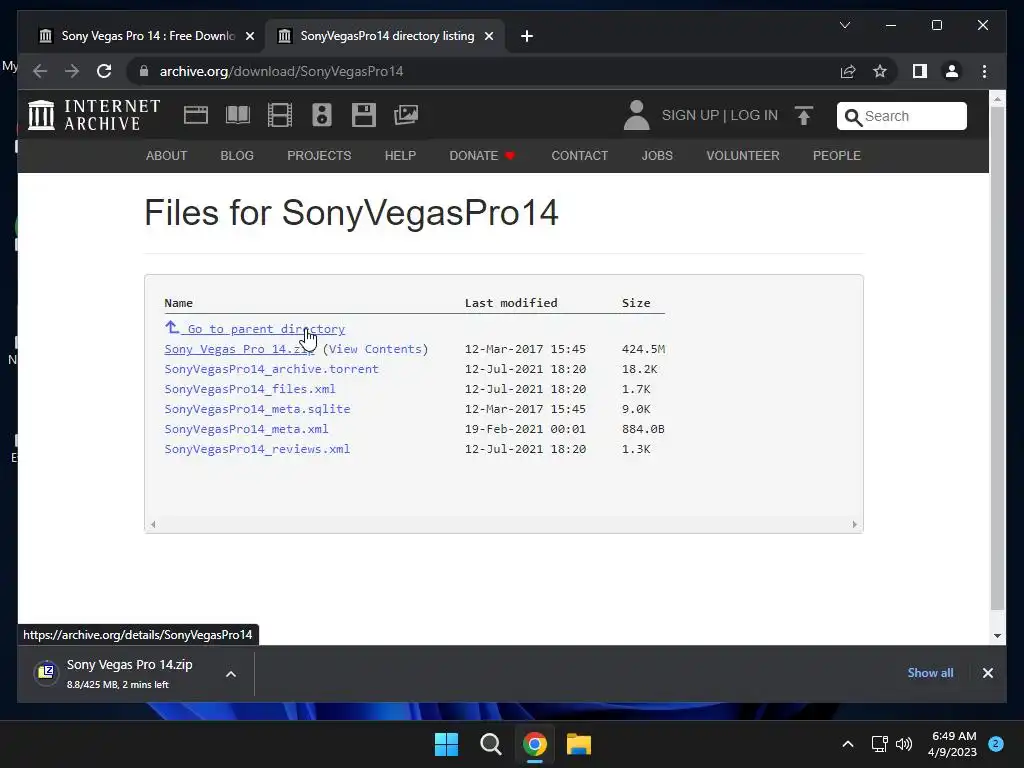This screenshot has width=1024, height=768.
Task: Click Show all downloads
Action: [x=930, y=673]
